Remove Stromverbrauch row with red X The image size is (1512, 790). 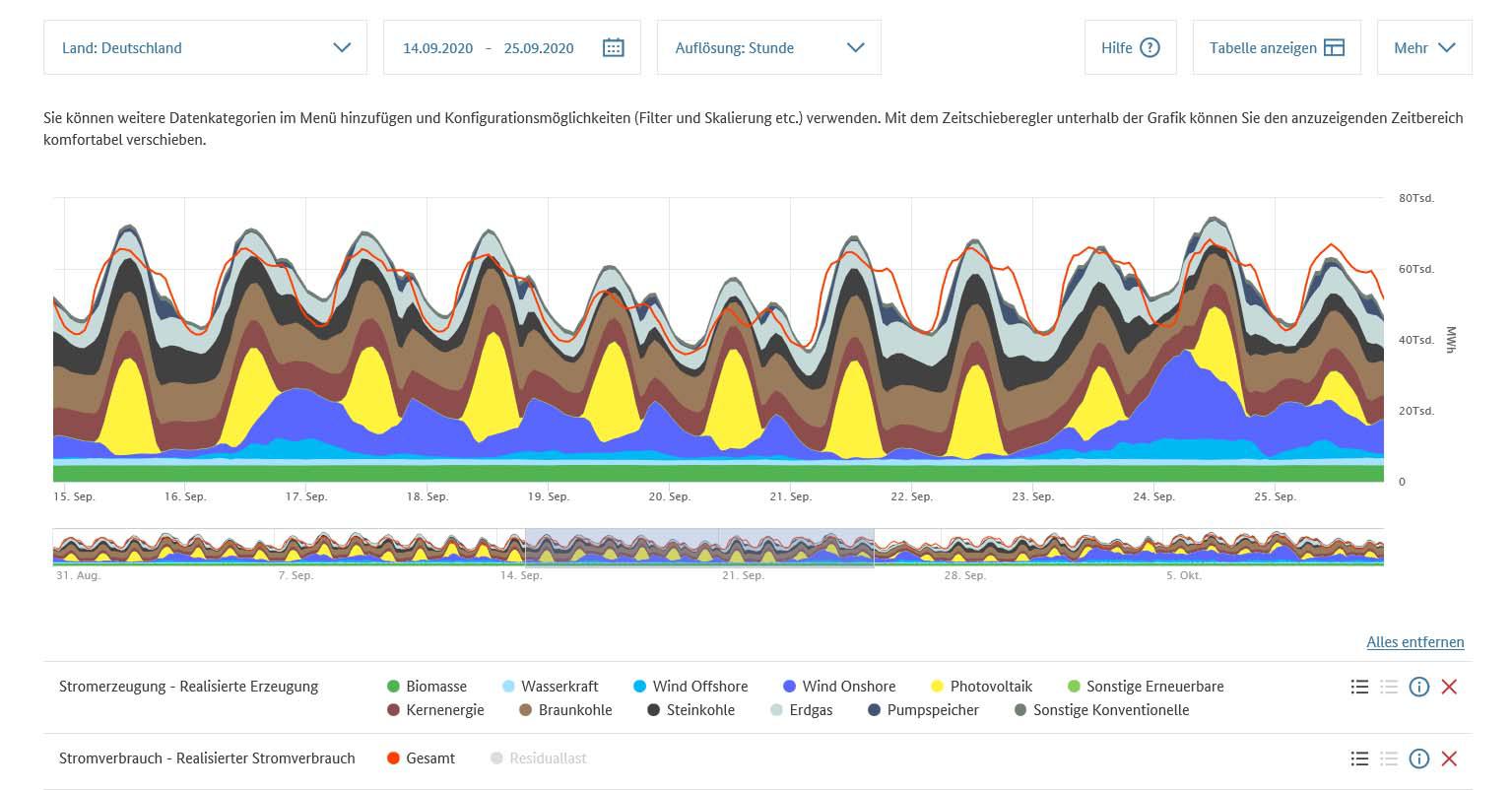[1449, 758]
